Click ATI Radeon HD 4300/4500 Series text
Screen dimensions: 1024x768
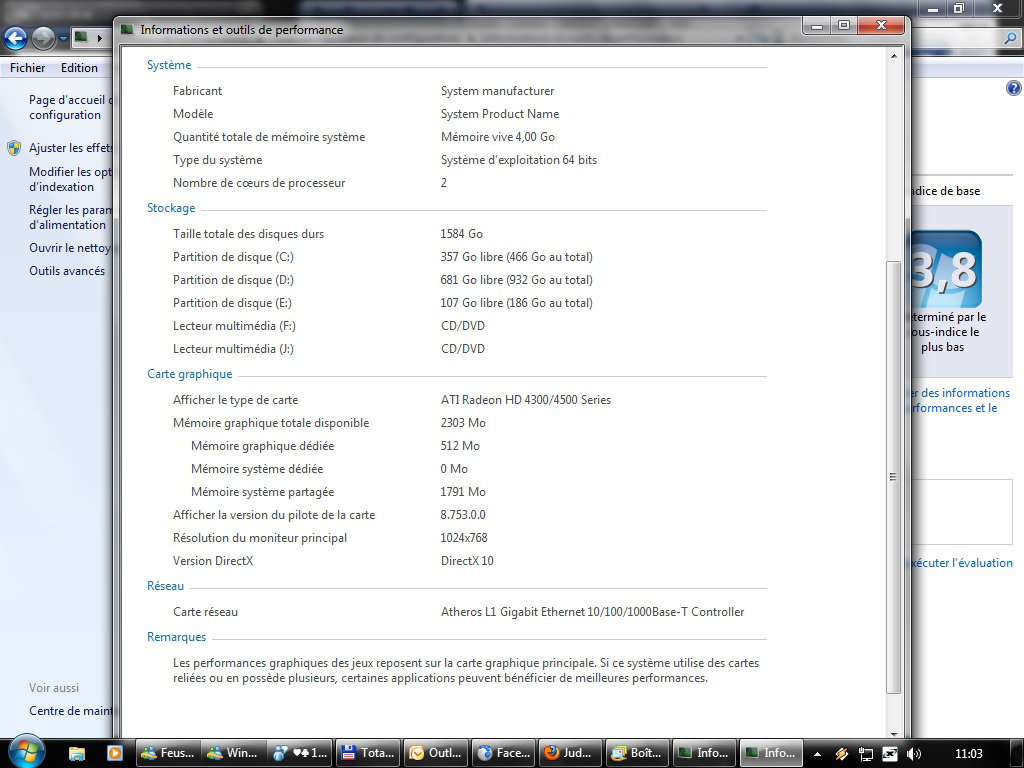526,400
